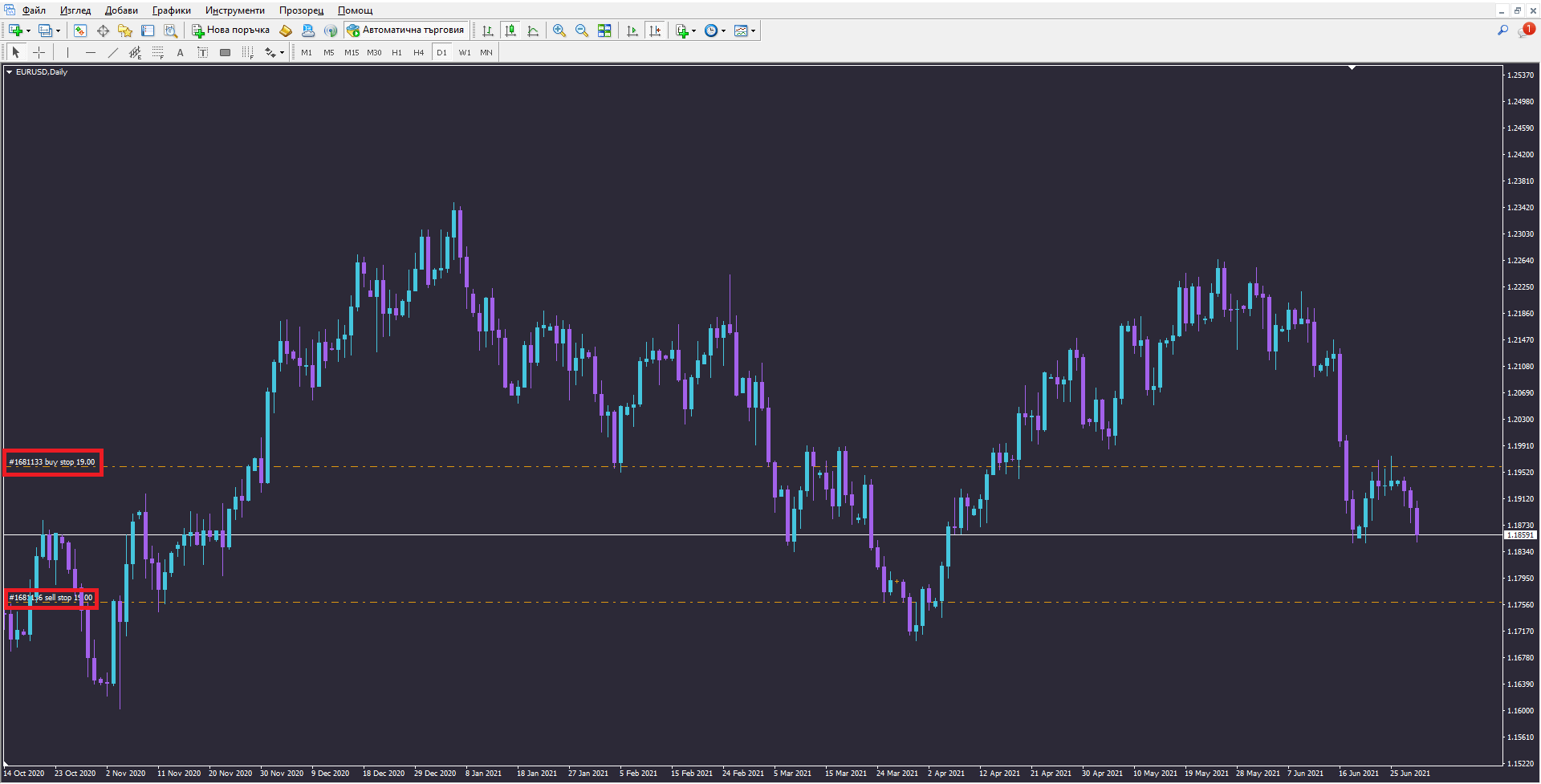The width and height of the screenshot is (1541, 784).
Task: Switch to the H4 timeframe
Action: [419, 52]
